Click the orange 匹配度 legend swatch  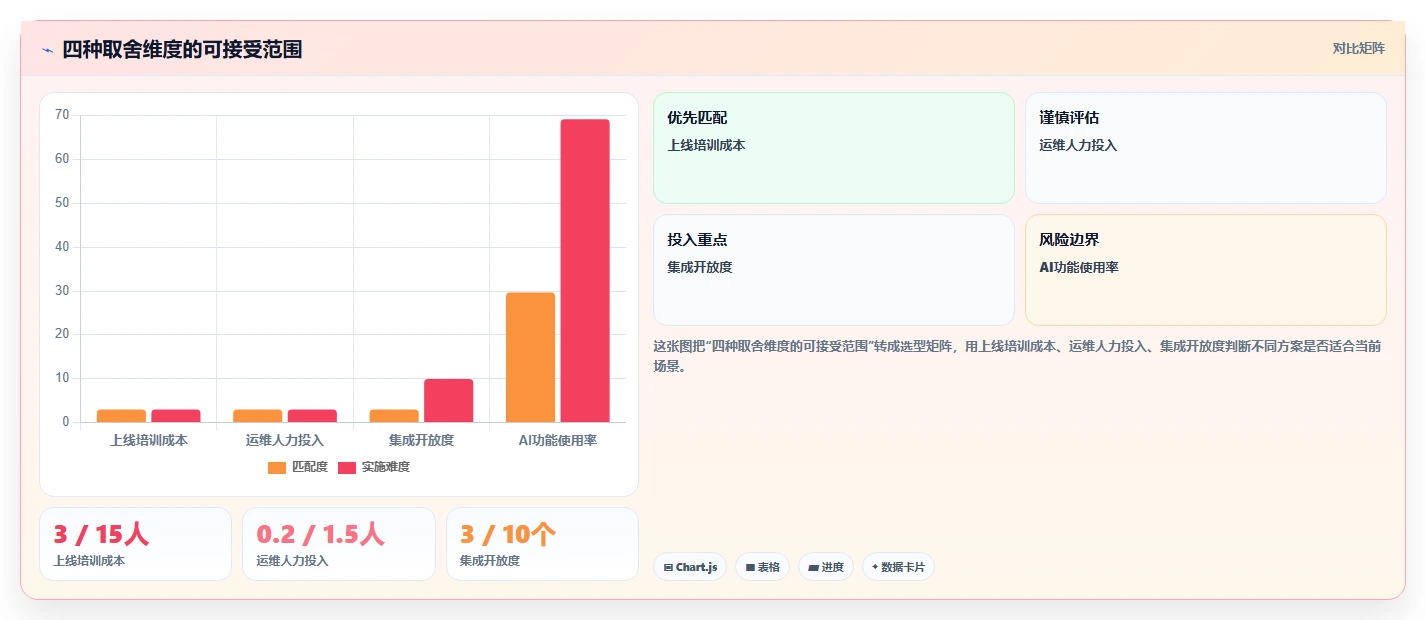(x=277, y=467)
